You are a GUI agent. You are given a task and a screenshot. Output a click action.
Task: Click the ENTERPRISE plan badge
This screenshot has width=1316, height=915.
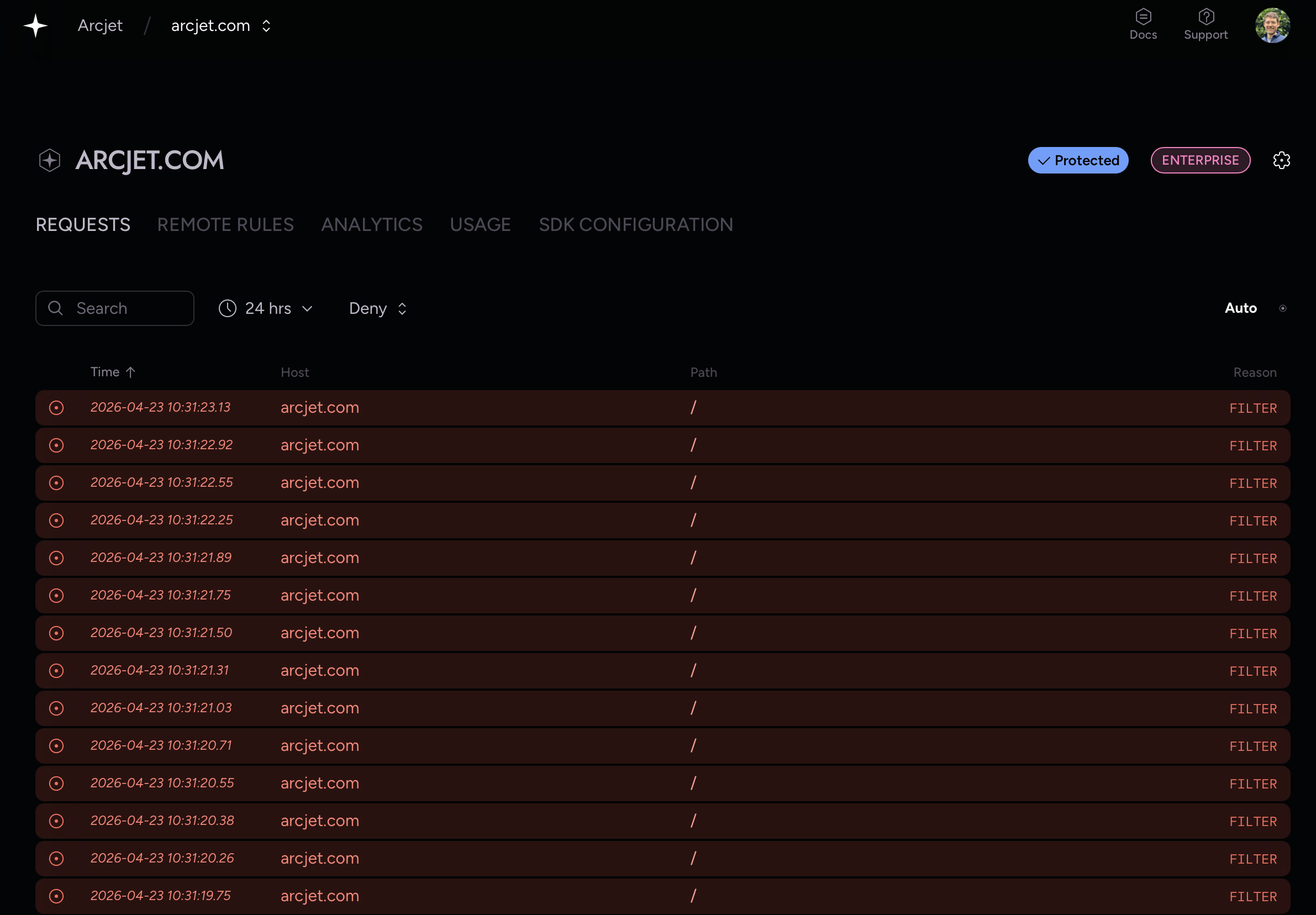pos(1199,160)
